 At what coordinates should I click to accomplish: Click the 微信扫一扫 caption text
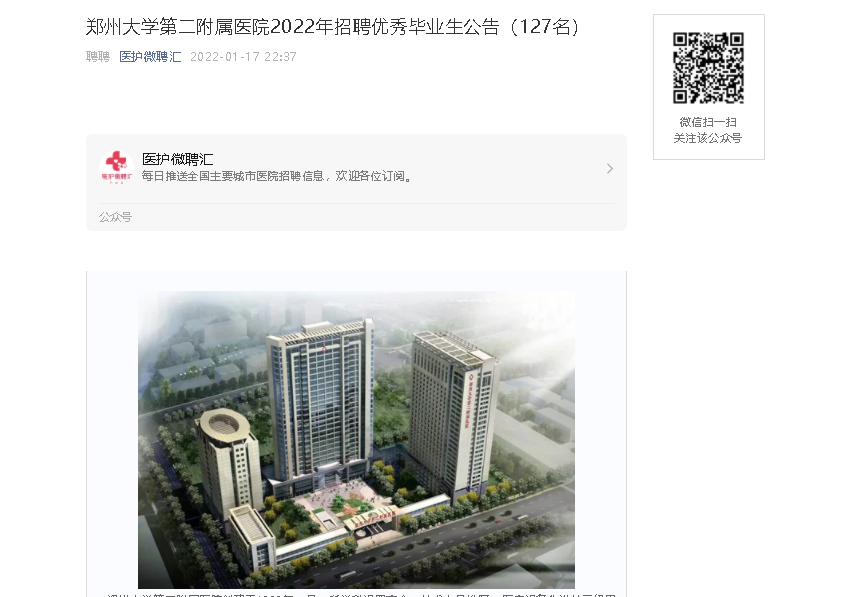pos(708,122)
